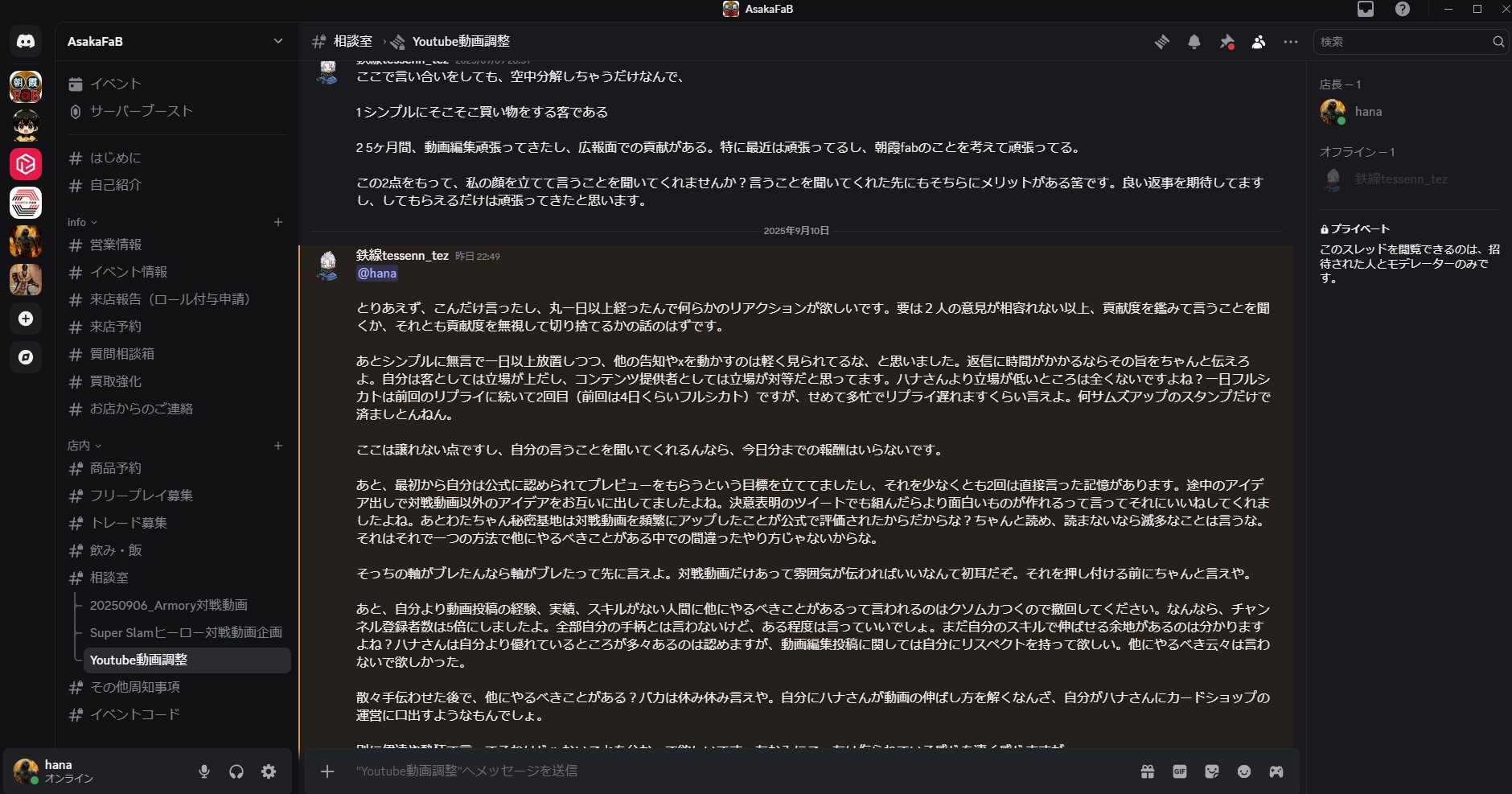This screenshot has width=1512, height=794.
Task: Toggle headphone deafen
Action: coord(236,771)
